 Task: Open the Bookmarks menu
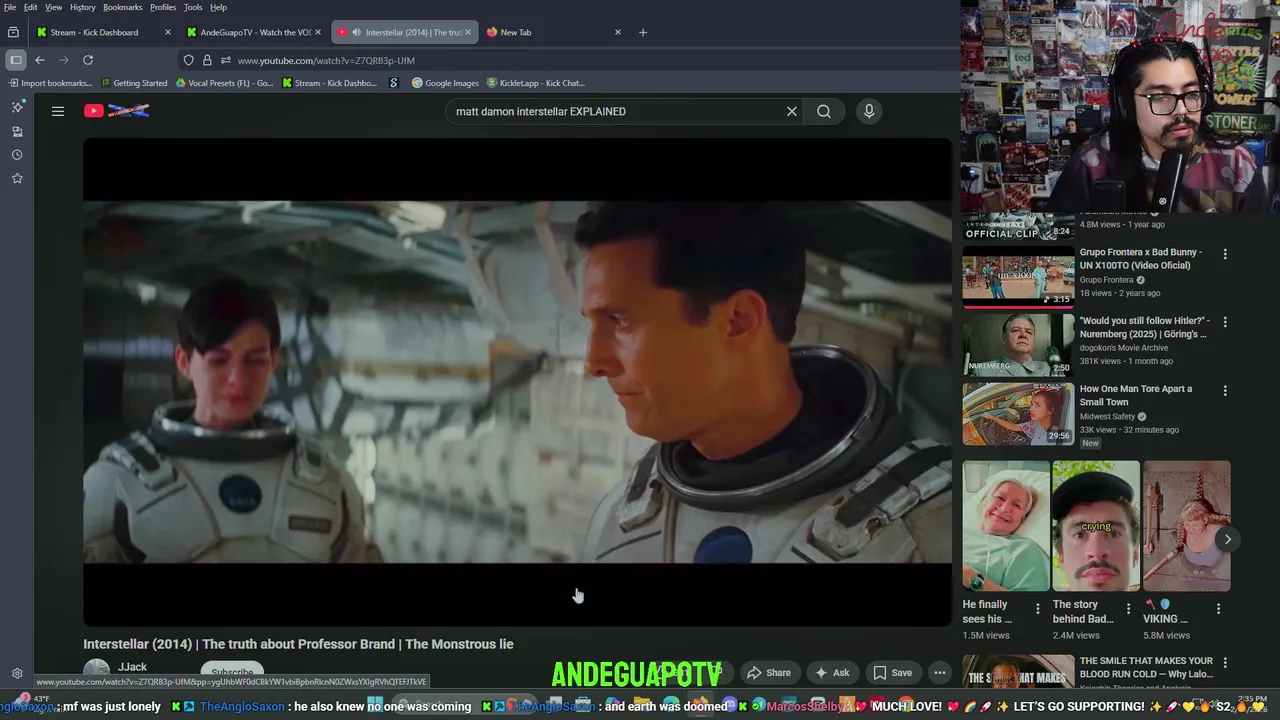click(123, 7)
